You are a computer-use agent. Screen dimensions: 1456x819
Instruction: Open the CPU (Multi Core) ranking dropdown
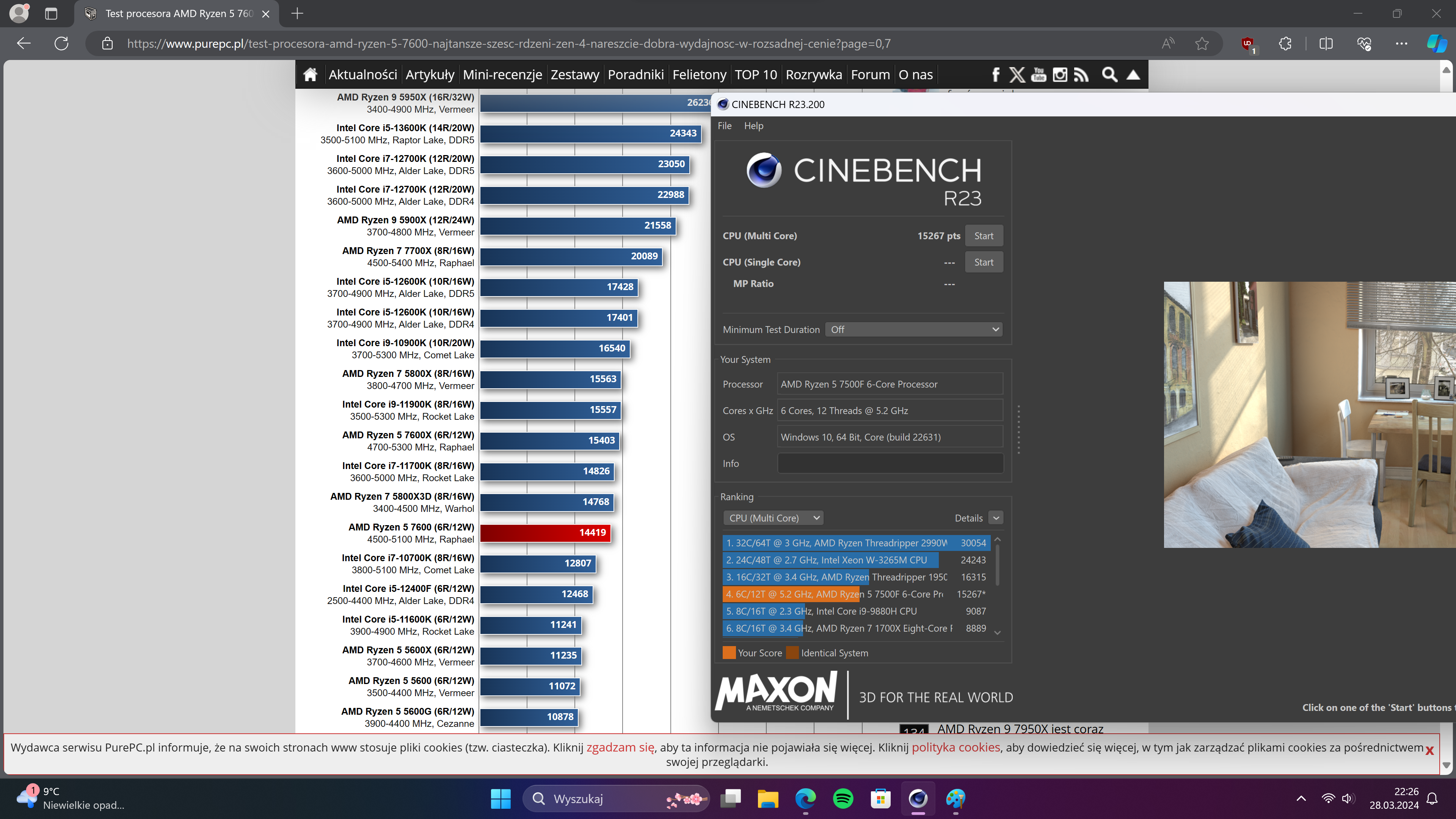click(x=773, y=518)
